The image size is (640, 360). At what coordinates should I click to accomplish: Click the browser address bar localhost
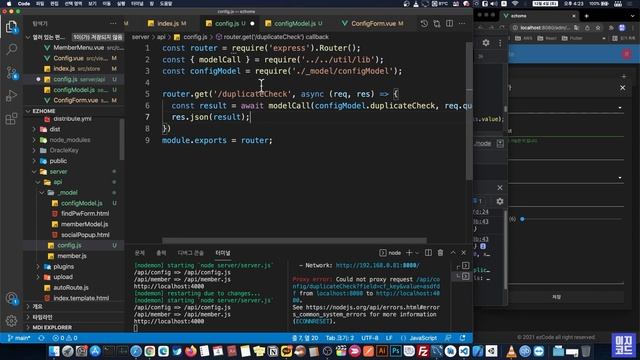pyautogui.click(x=544, y=28)
